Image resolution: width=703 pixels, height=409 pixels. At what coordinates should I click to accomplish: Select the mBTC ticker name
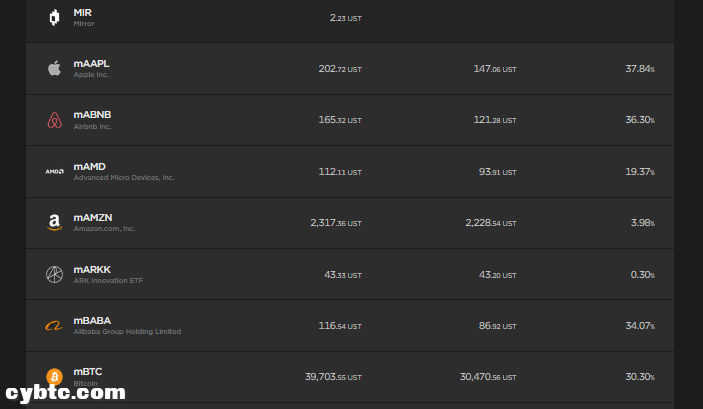pos(88,371)
